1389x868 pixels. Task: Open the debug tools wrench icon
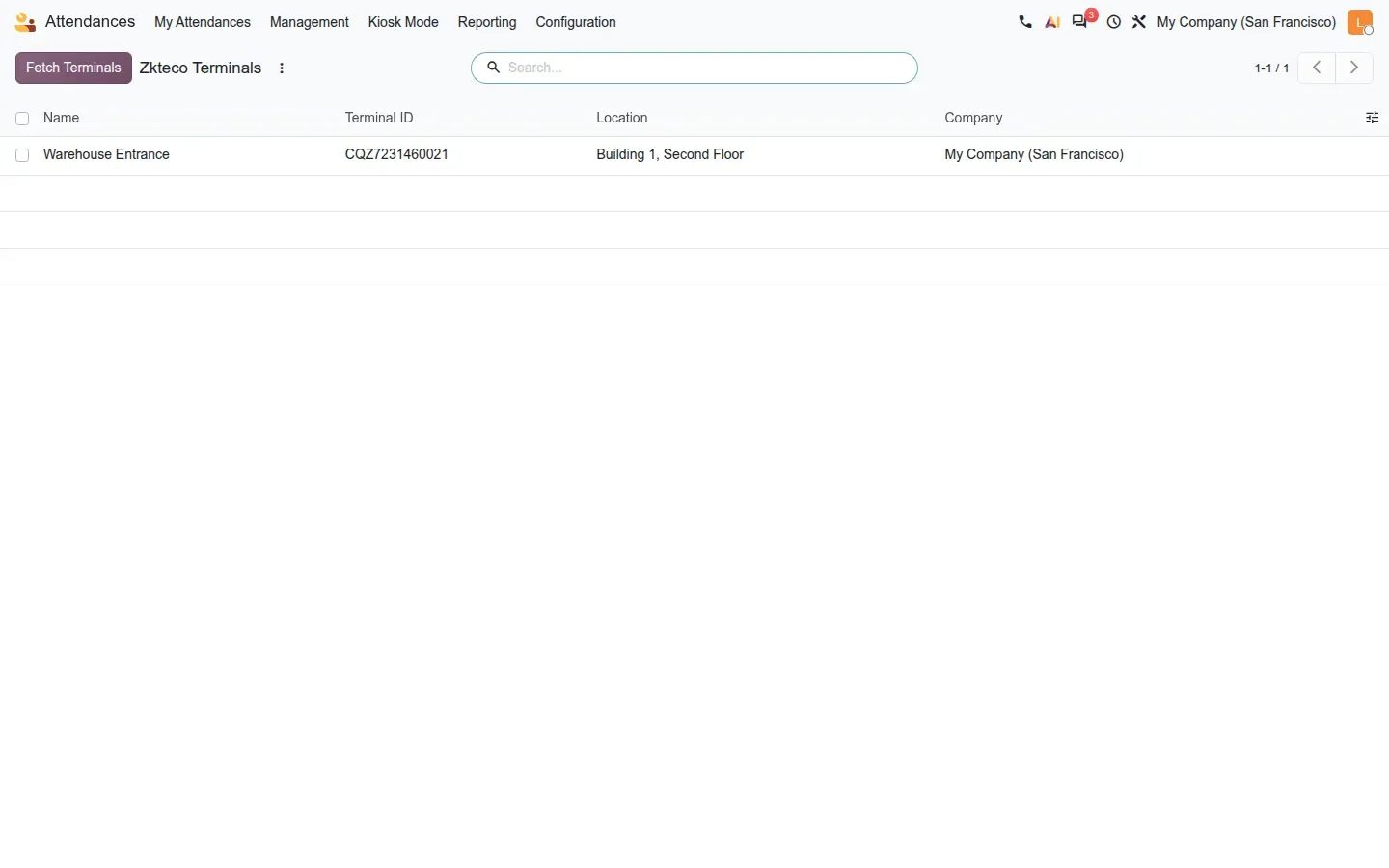point(1139,22)
